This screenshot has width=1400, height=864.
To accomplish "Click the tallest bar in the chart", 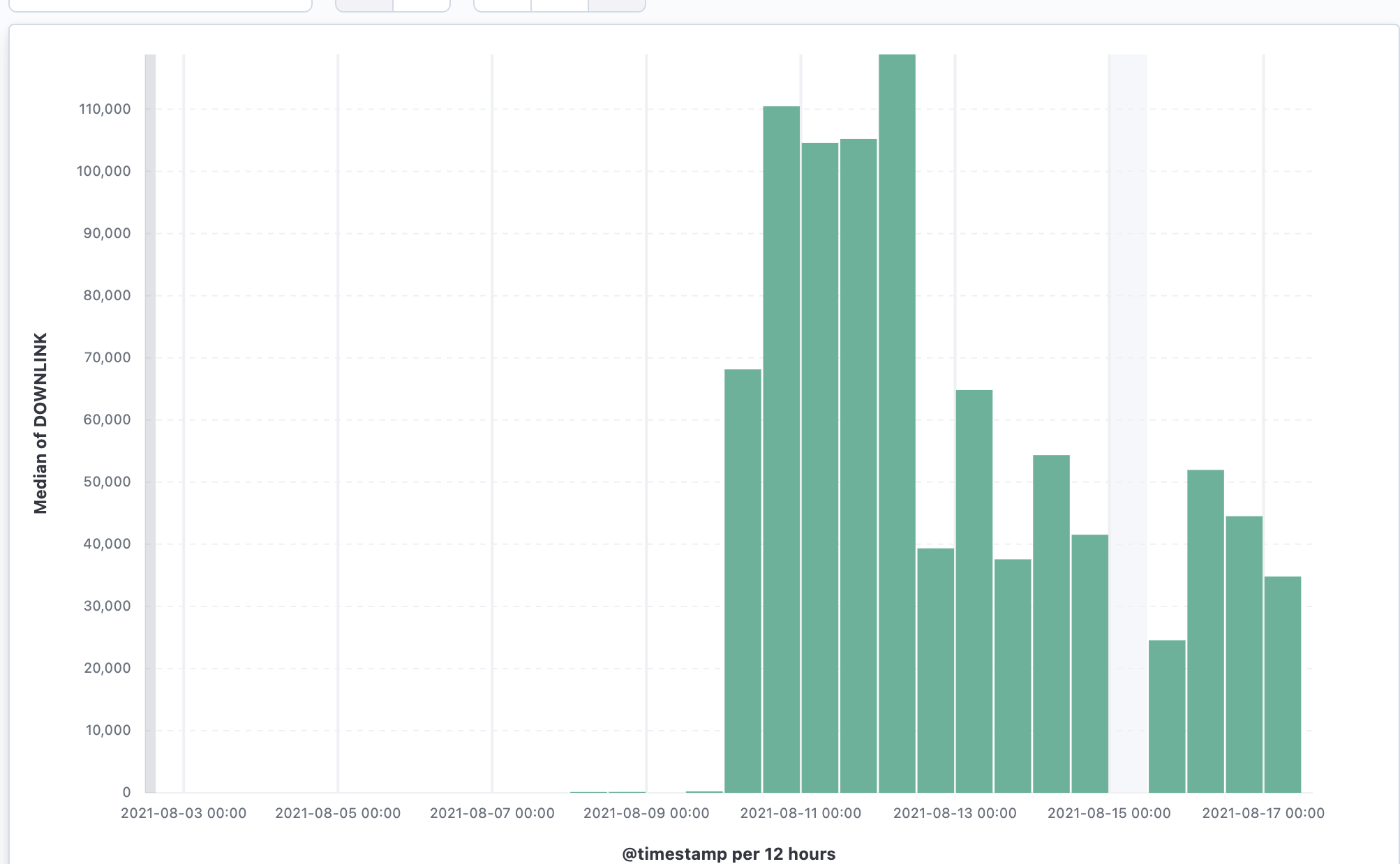I will [897, 419].
